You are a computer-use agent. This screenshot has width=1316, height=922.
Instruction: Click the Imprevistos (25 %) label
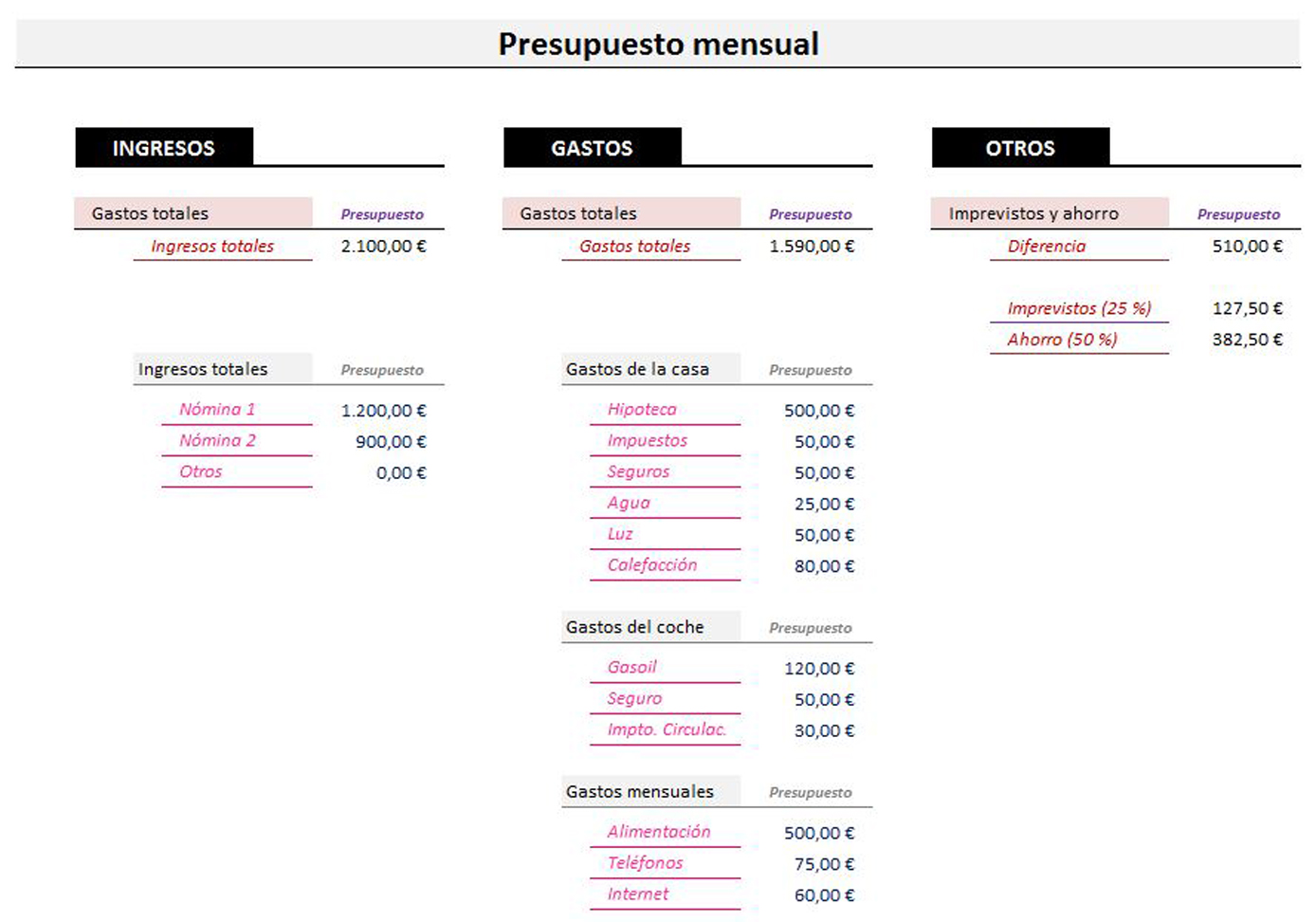click(1079, 308)
